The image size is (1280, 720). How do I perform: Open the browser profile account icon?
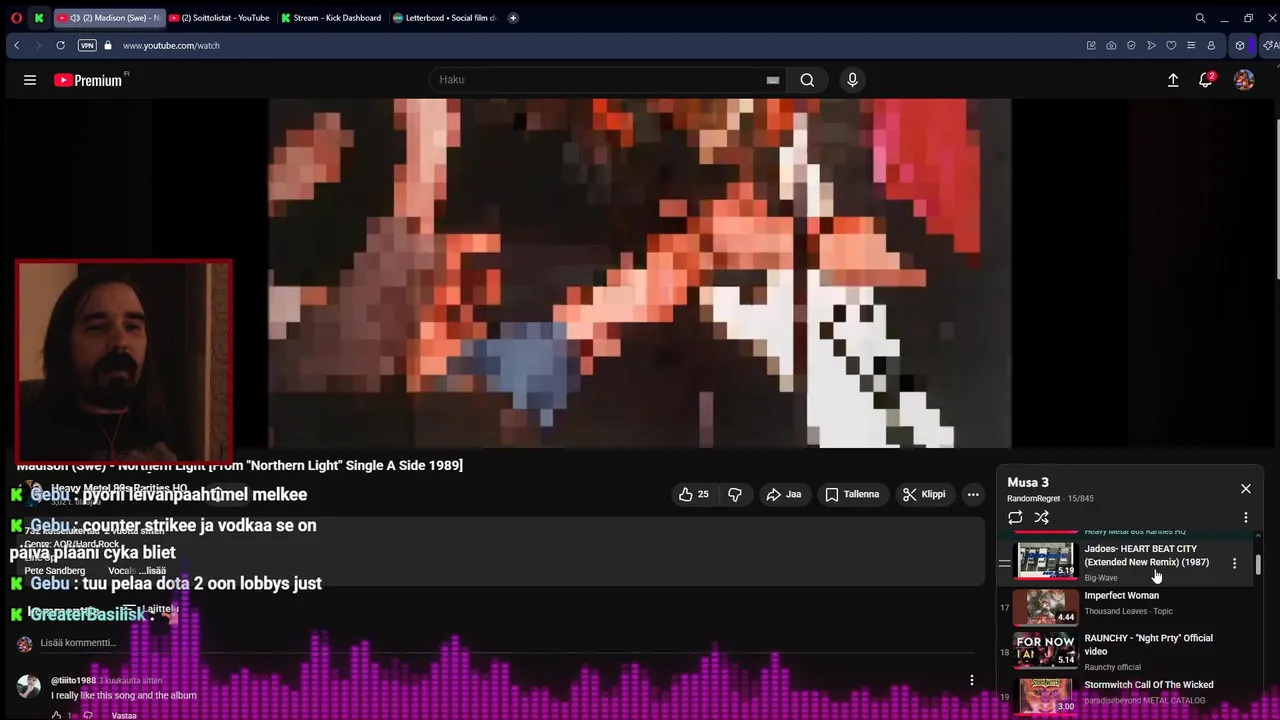[1211, 45]
